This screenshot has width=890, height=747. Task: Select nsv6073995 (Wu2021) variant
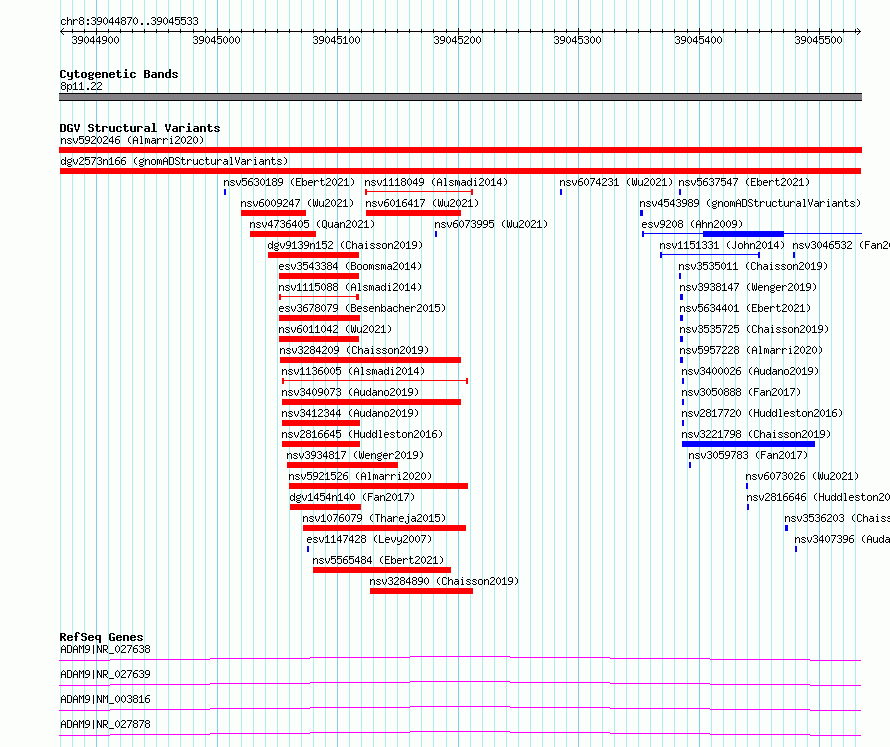click(491, 224)
